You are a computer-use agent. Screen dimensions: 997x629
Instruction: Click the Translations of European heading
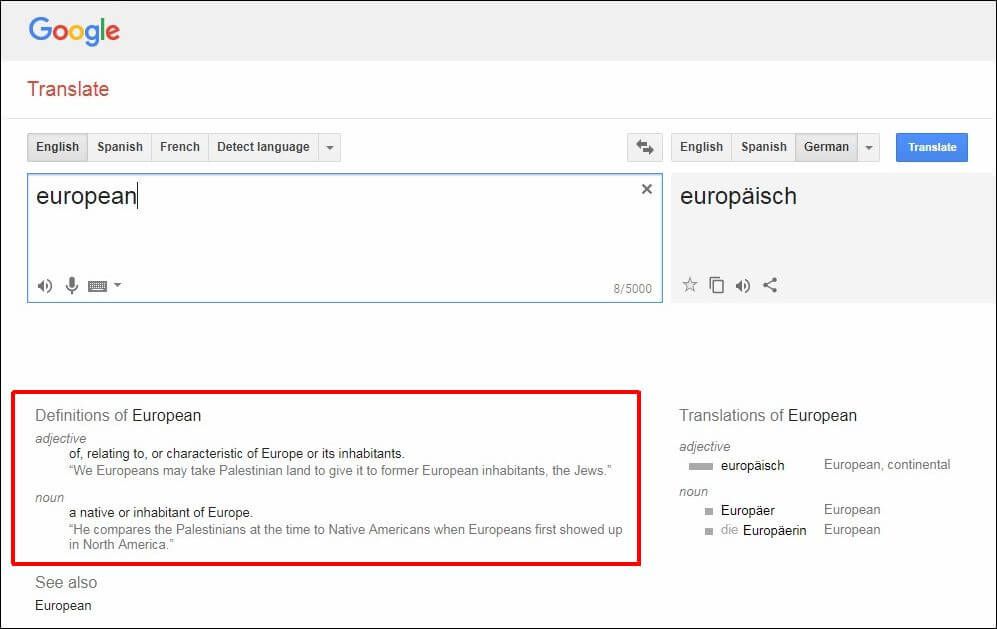pos(768,415)
